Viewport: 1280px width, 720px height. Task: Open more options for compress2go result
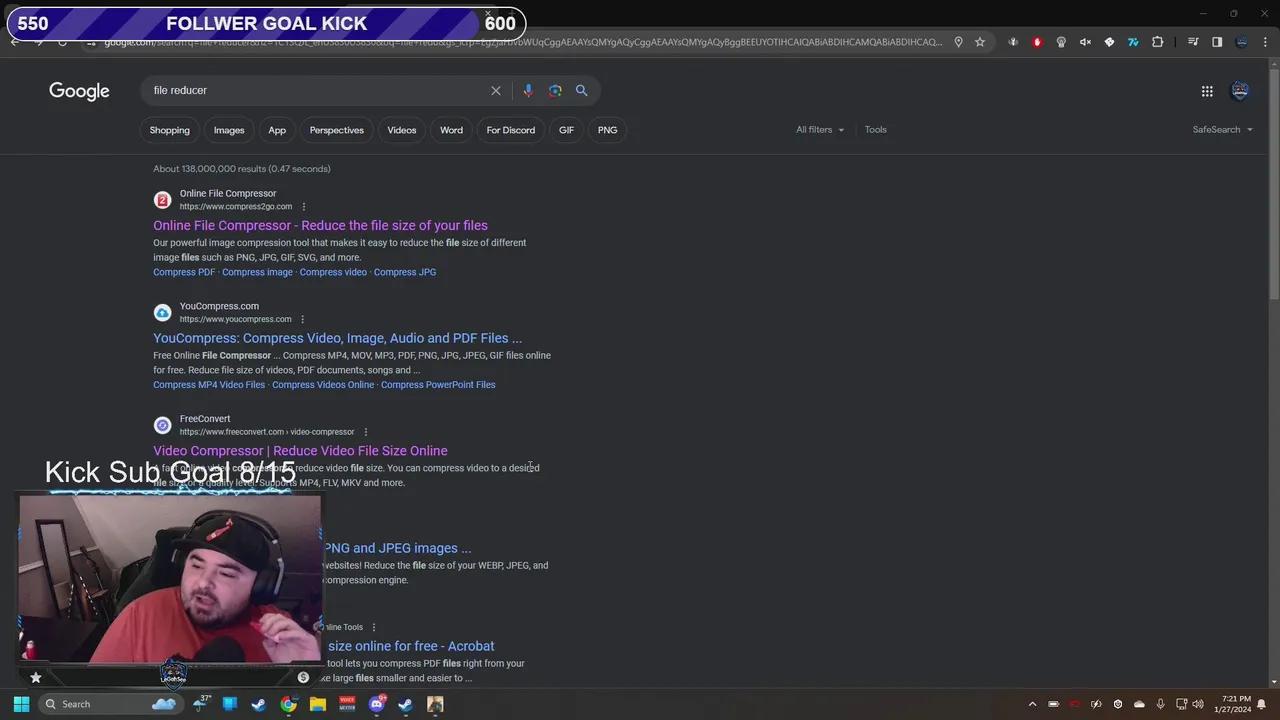point(304,207)
